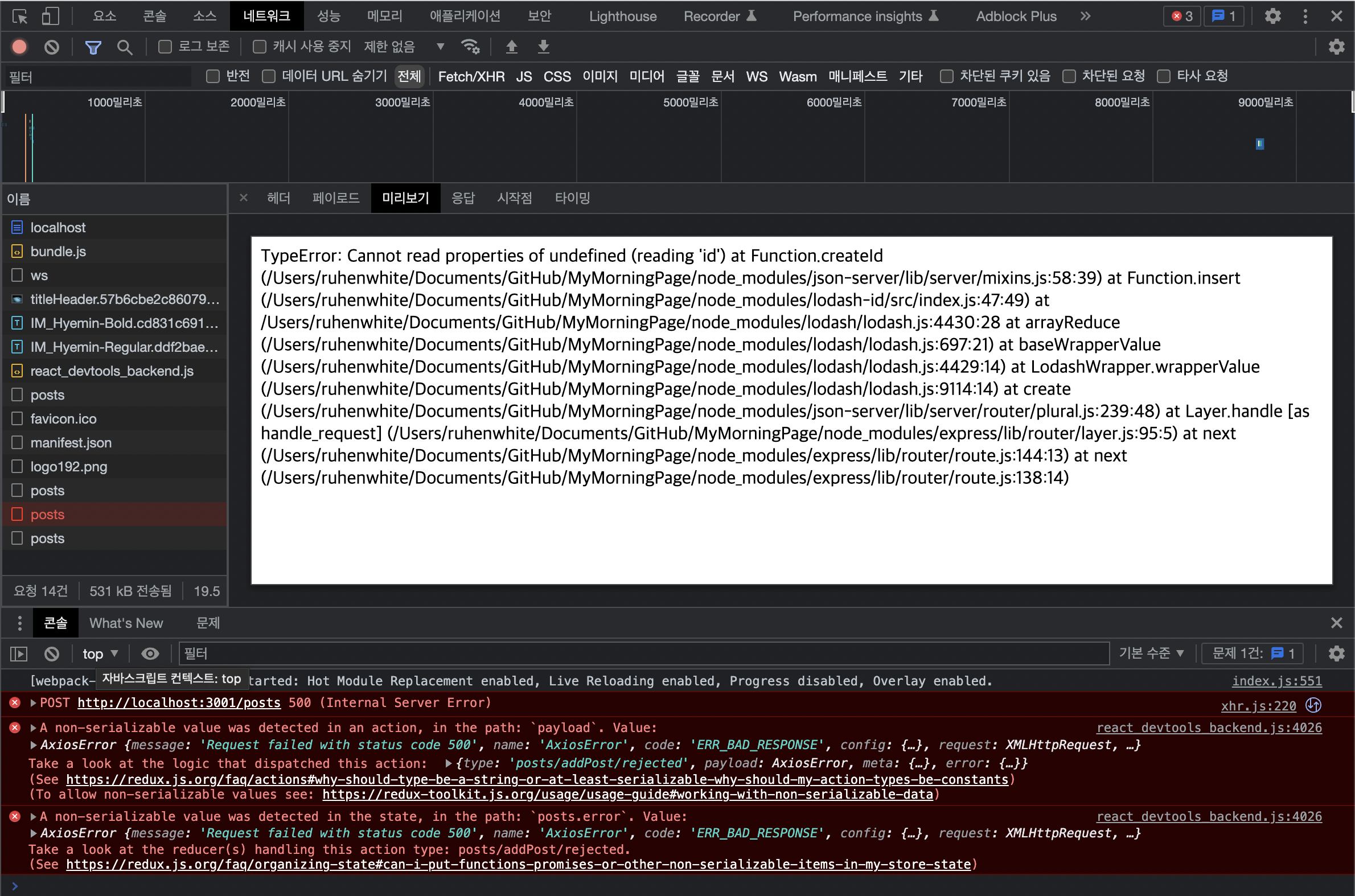Image resolution: width=1355 pixels, height=896 pixels.
Task: Click the network 필터 text input
Action: [98, 77]
